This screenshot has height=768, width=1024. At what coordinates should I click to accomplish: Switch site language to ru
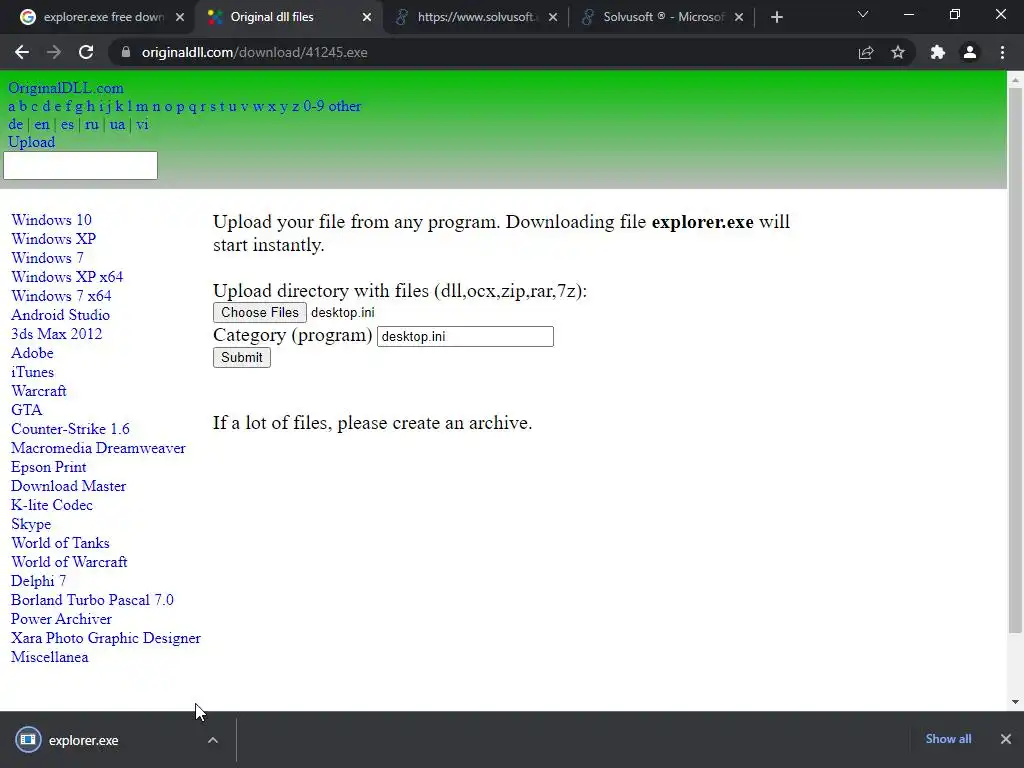[92, 124]
